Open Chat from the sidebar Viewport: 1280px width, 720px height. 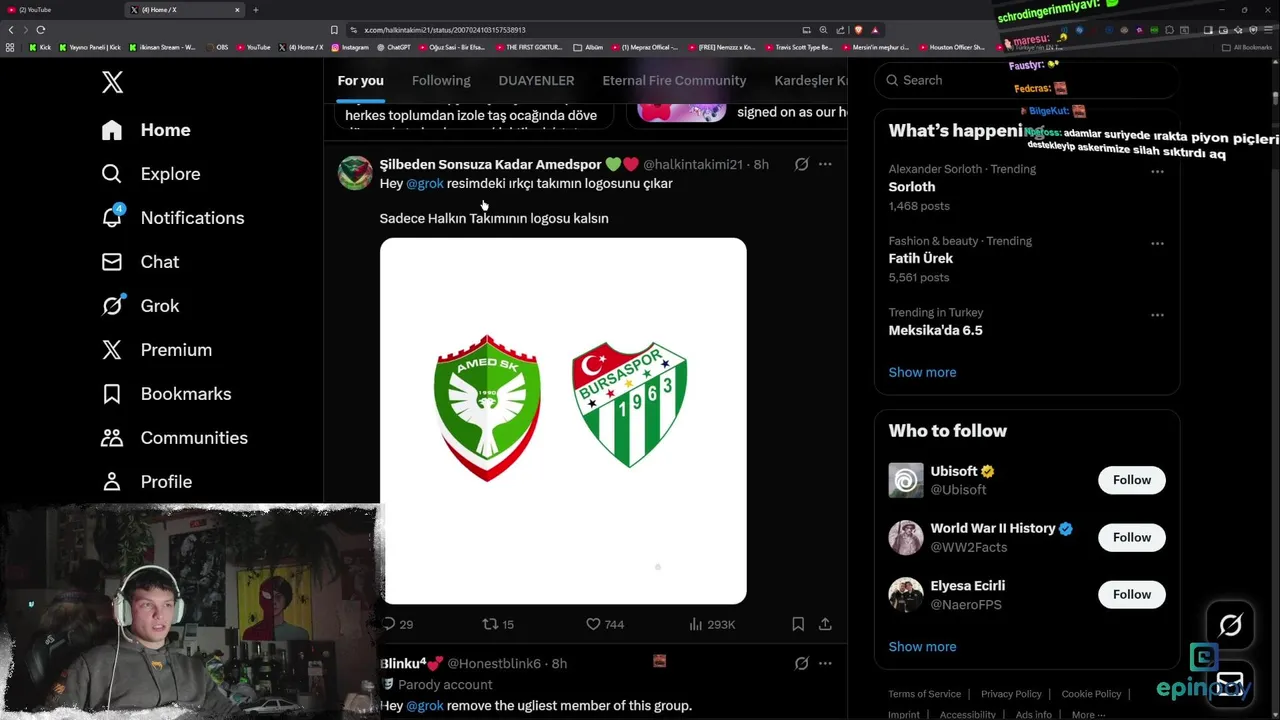pyautogui.click(x=140, y=262)
